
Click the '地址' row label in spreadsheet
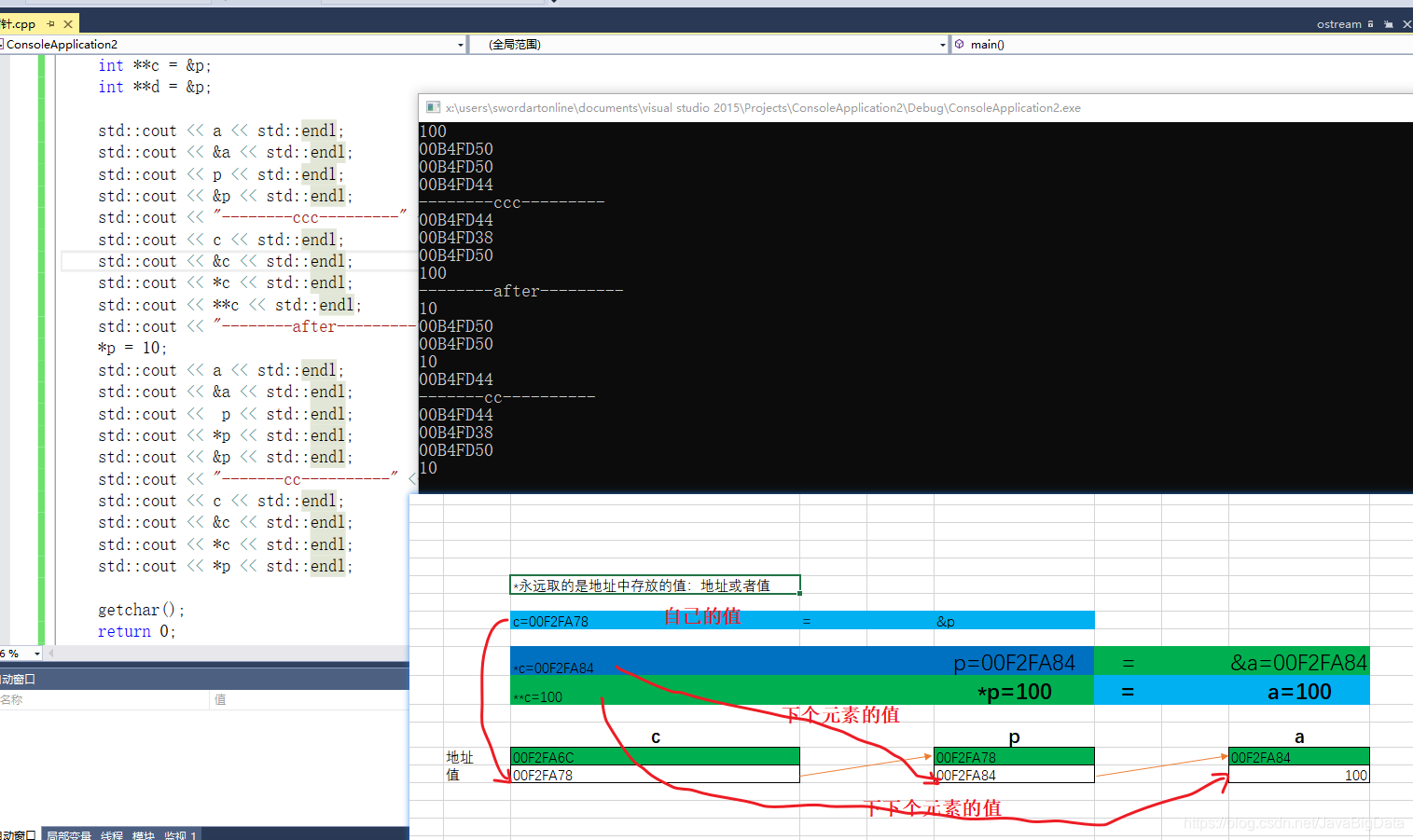click(460, 757)
